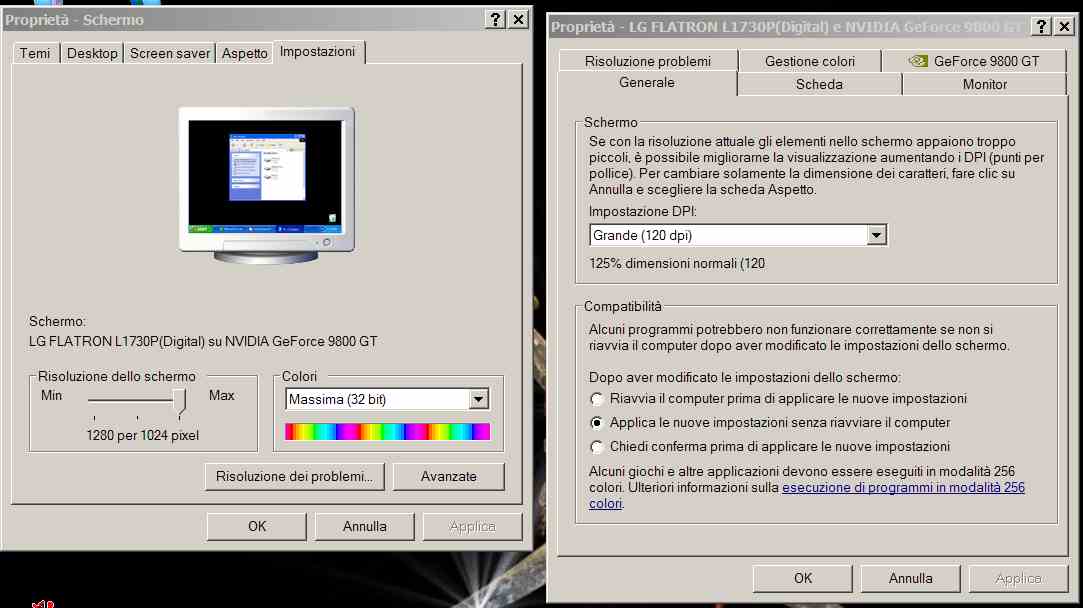Image resolution: width=1083 pixels, height=608 pixels.
Task: Close the LG FLATRON properties window
Action: tap(1065, 26)
